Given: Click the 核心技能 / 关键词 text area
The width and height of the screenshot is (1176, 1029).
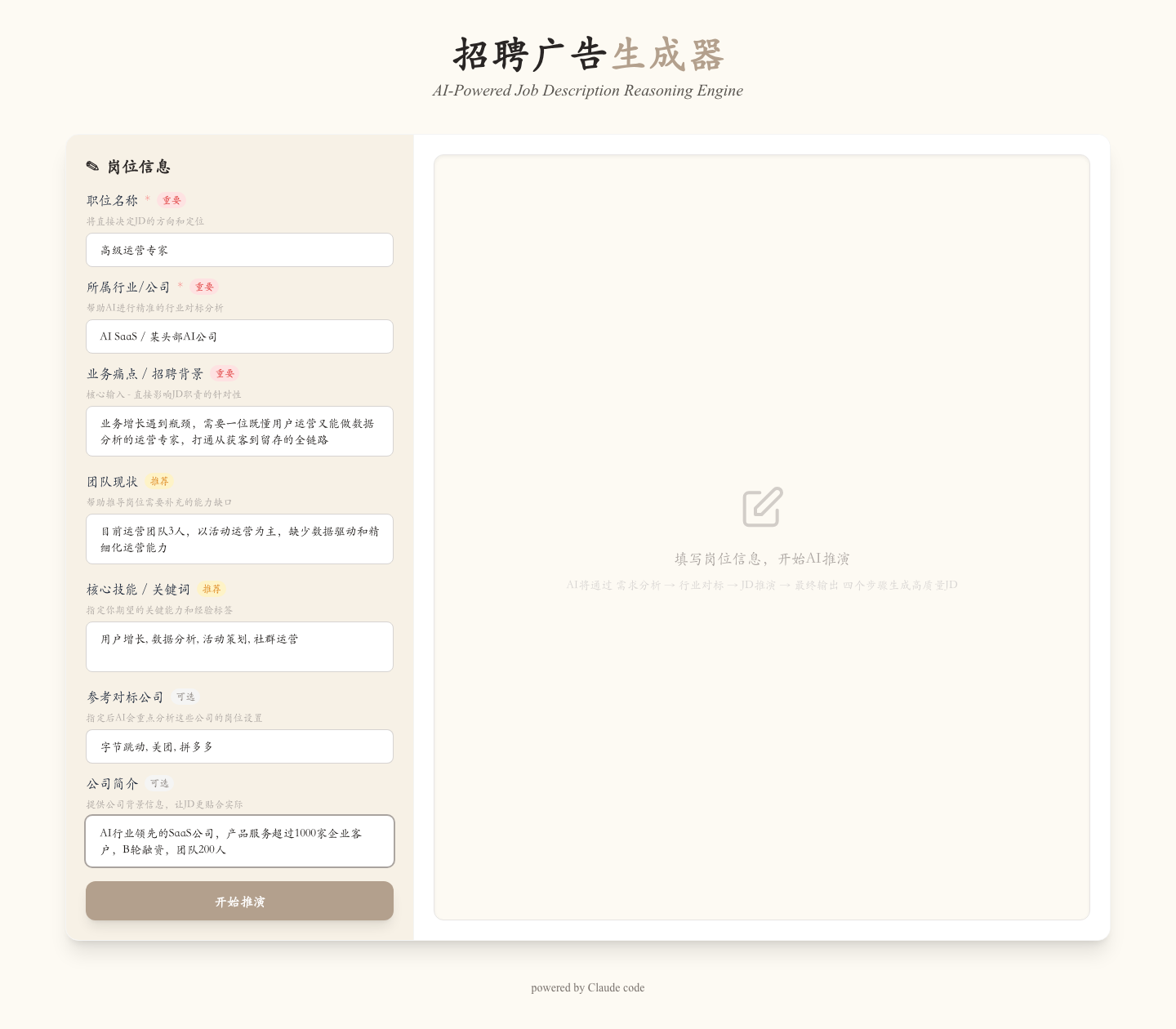Looking at the screenshot, I should pyautogui.click(x=239, y=647).
